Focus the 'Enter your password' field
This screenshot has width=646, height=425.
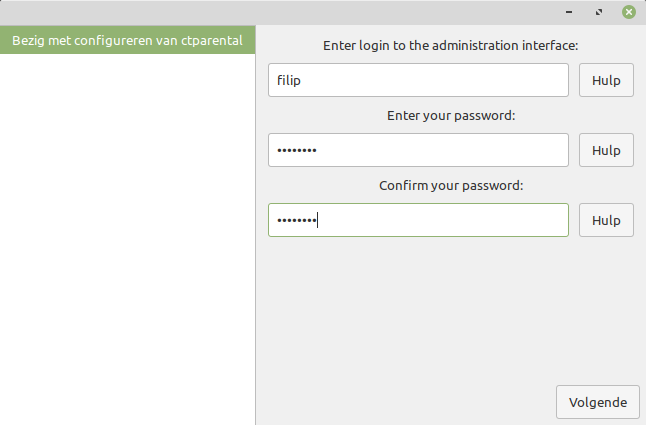(x=418, y=150)
